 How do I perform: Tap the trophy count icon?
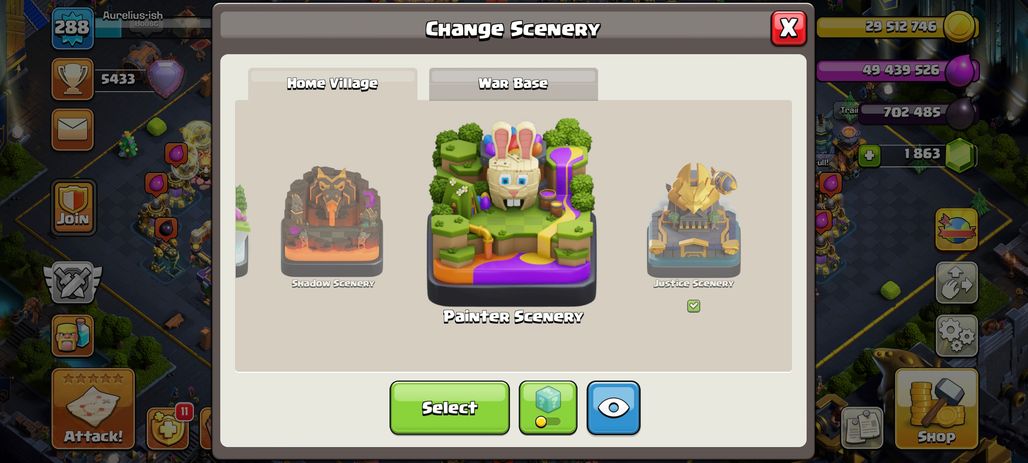tap(72, 79)
